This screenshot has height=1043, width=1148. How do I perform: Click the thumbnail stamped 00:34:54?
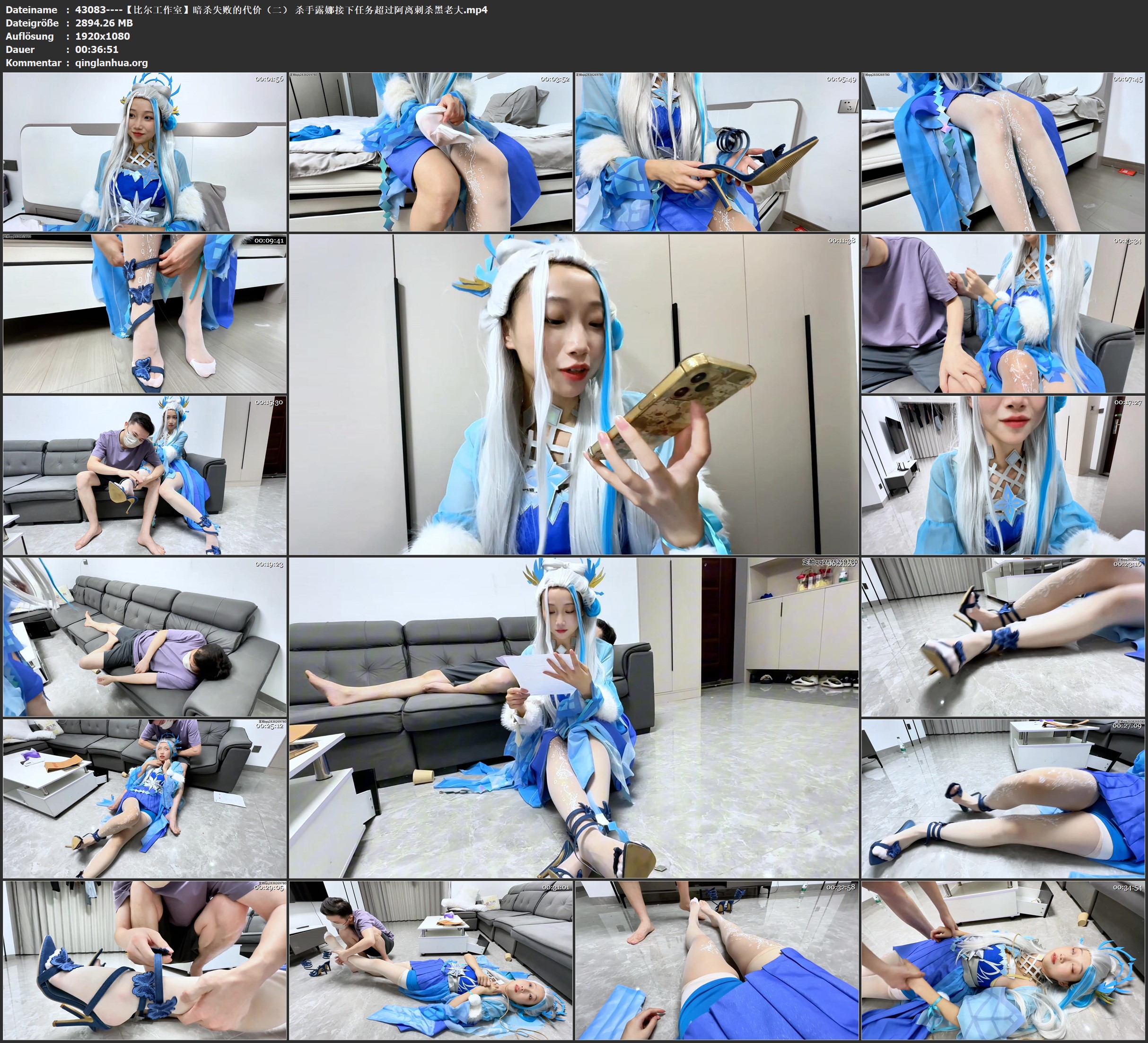1002,960
